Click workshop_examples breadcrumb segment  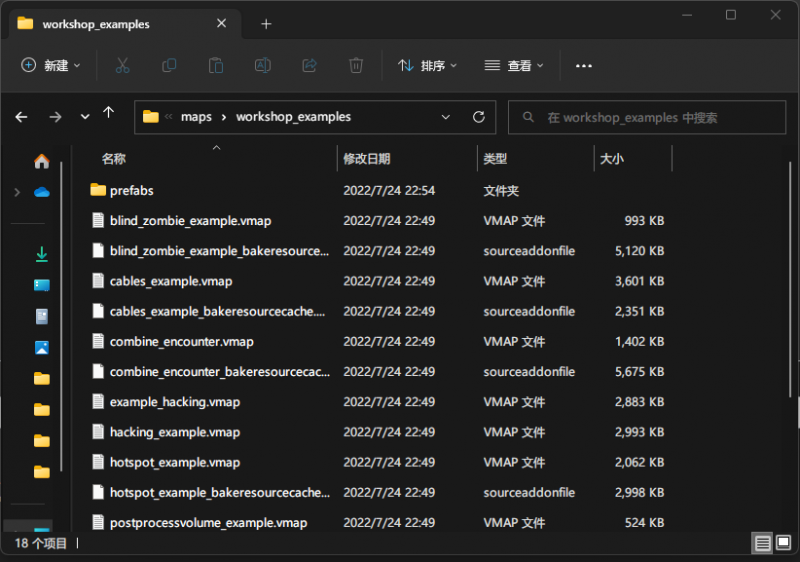293,117
